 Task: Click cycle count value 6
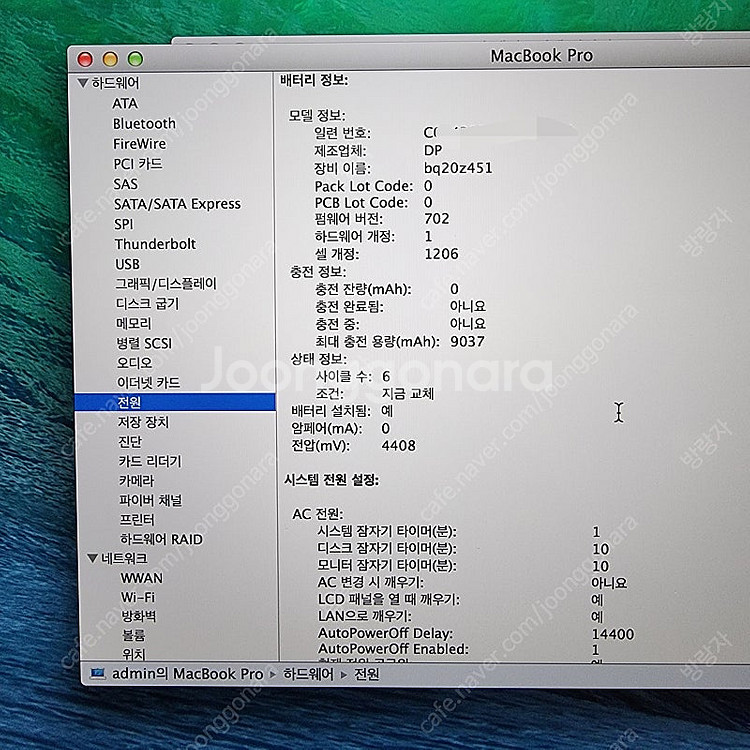pyautogui.click(x=386, y=376)
